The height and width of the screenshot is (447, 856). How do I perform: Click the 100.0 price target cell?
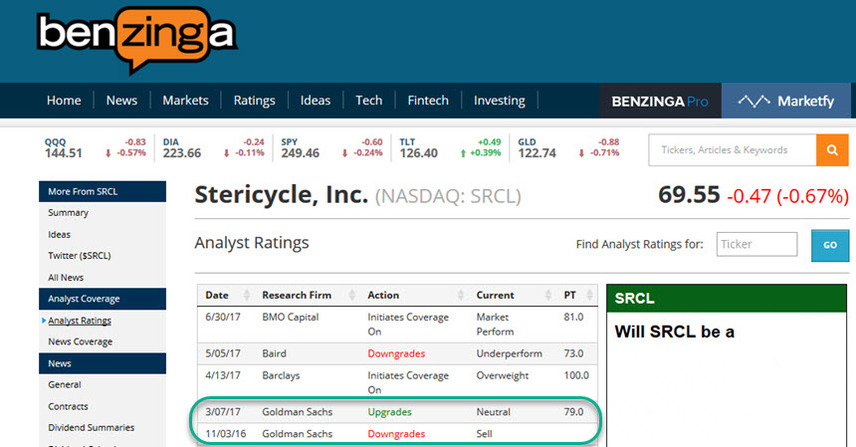pos(576,376)
